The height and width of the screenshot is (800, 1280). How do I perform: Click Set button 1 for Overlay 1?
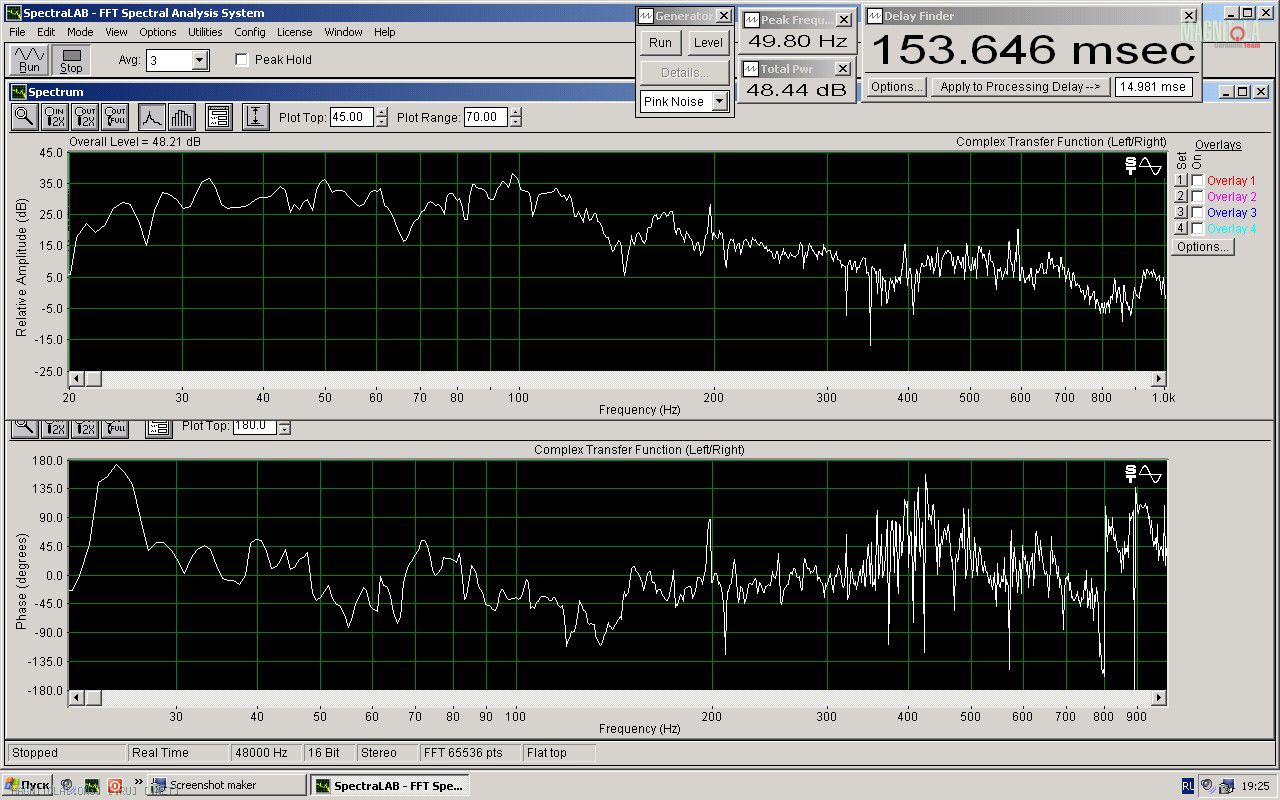1180,181
